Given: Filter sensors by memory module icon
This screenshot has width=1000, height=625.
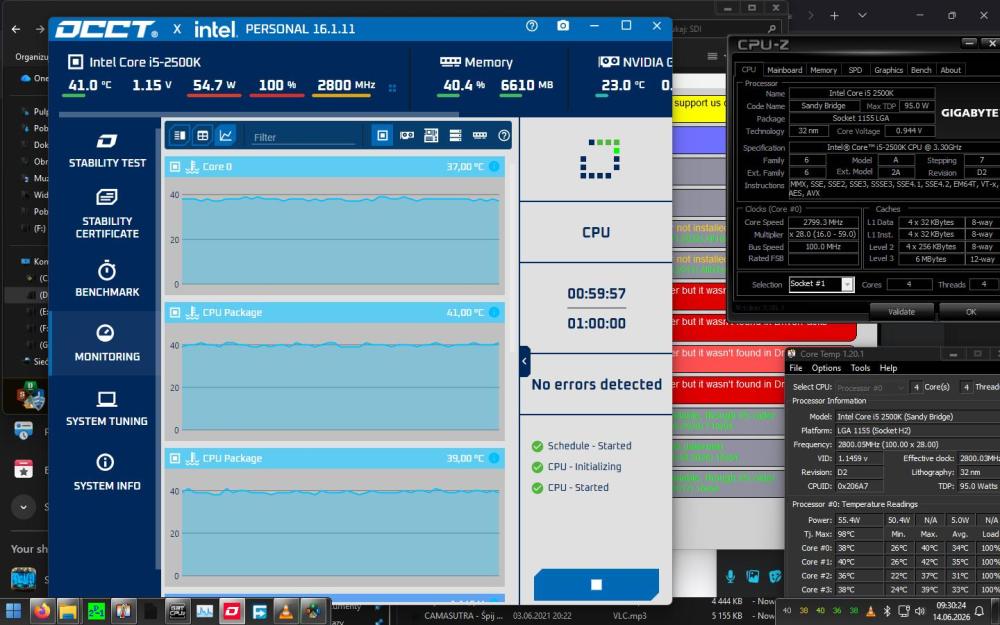Looking at the screenshot, I should pyautogui.click(x=480, y=135).
